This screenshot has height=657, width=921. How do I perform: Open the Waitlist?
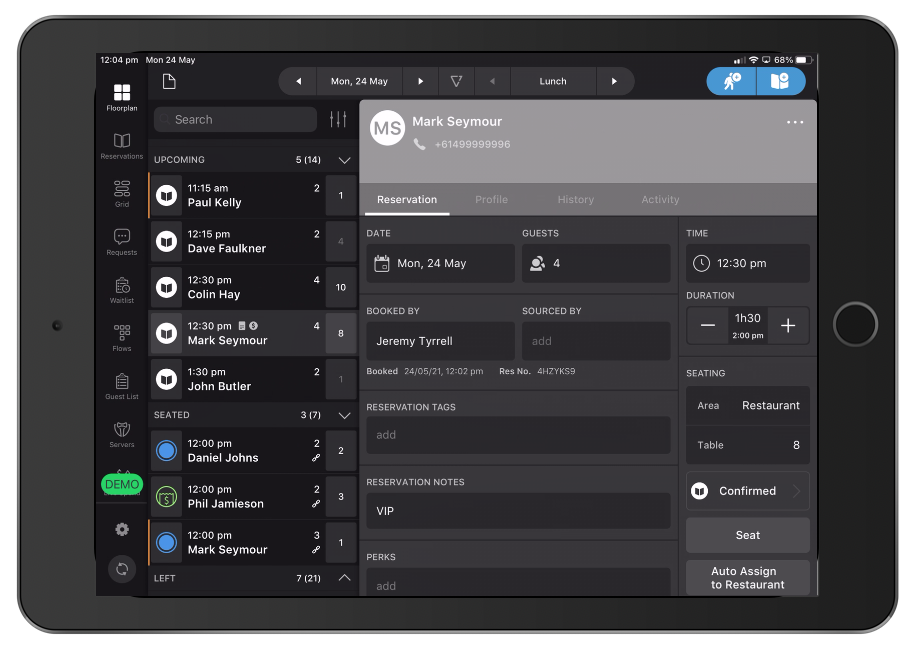121,290
